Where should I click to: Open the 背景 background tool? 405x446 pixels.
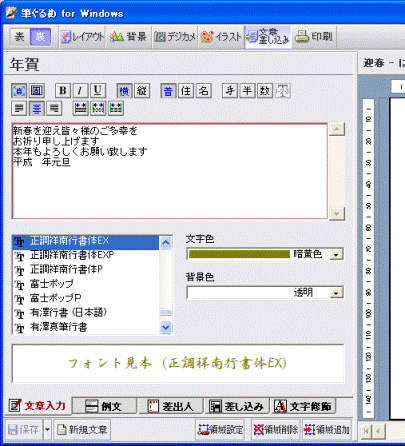pyautogui.click(x=128, y=37)
